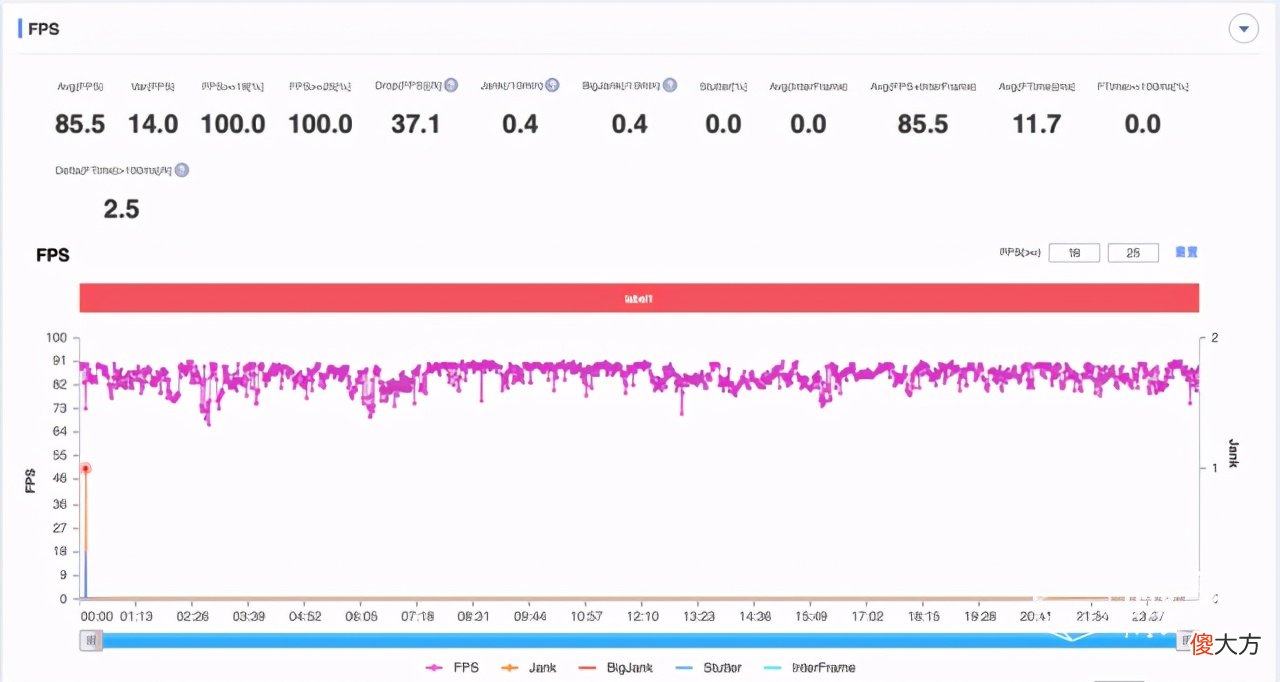Toggle the InterFrame series in the legend
This screenshot has width=1280, height=682.
809,667
